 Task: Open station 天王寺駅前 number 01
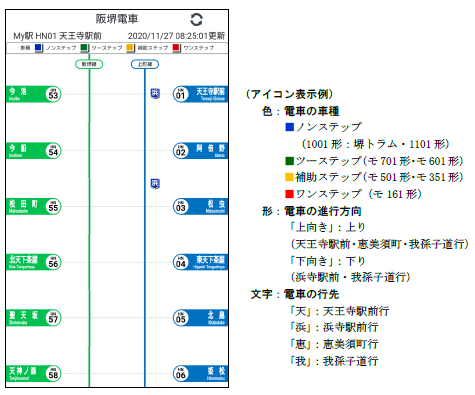tap(201, 94)
